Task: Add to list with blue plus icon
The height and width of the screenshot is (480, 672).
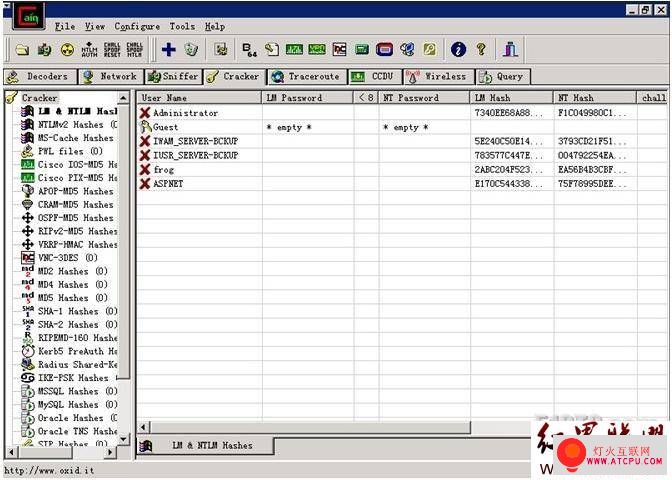Action: click(168, 50)
